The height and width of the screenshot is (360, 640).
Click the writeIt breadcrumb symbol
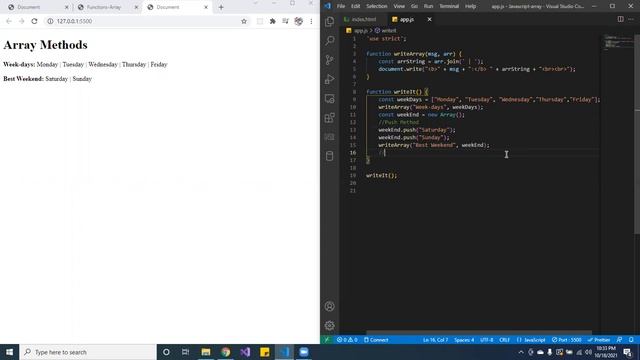click(386, 30)
